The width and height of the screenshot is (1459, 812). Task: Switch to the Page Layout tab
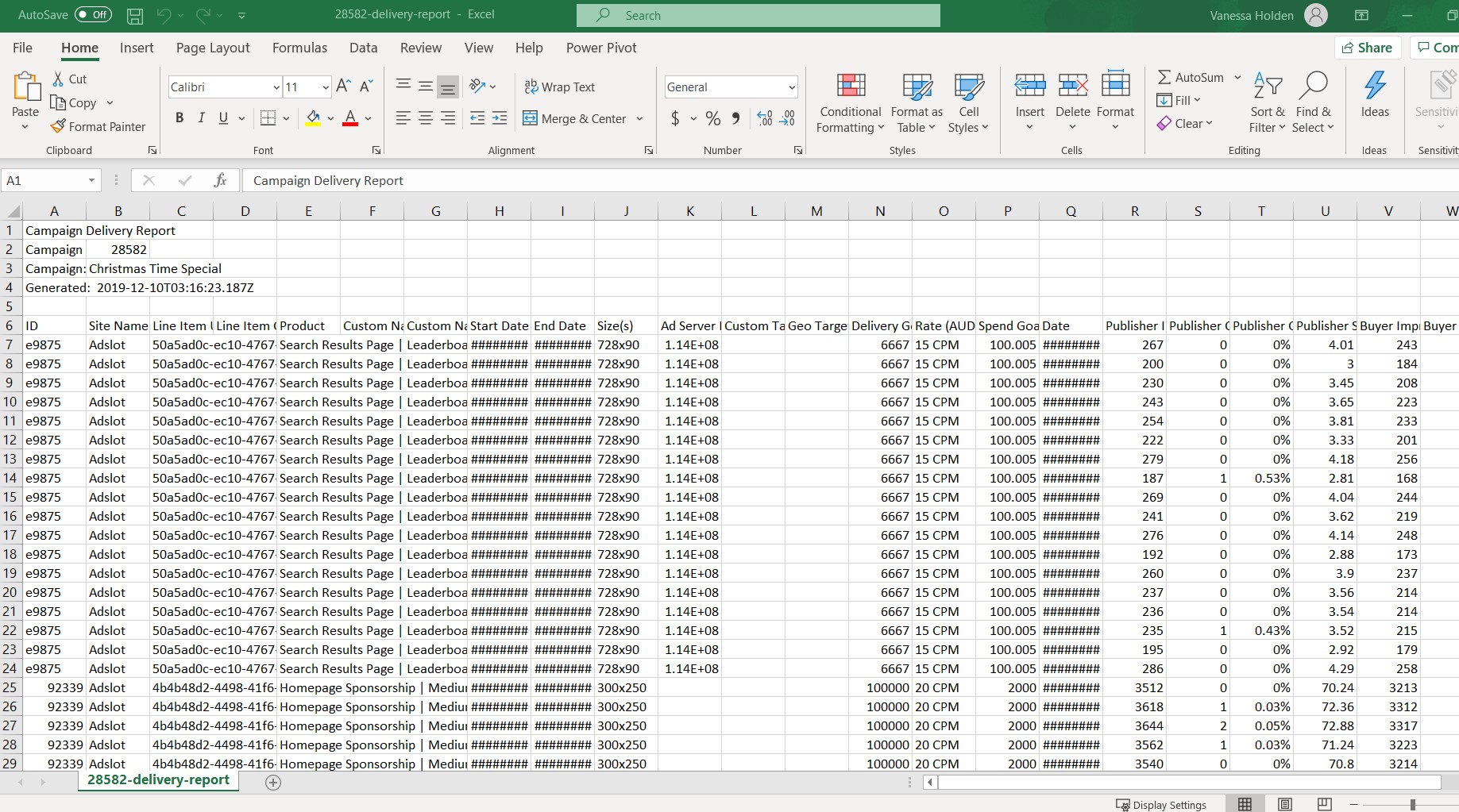point(213,48)
